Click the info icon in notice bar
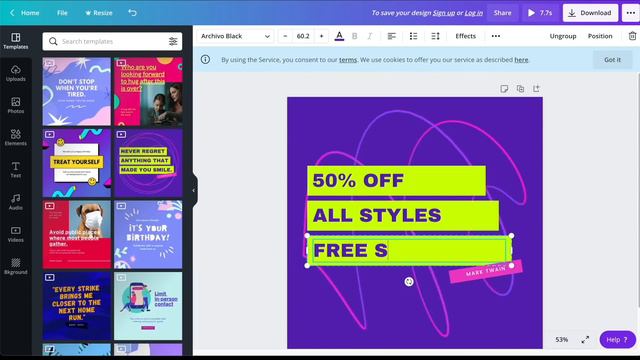This screenshot has height=360, width=640. [205, 60]
